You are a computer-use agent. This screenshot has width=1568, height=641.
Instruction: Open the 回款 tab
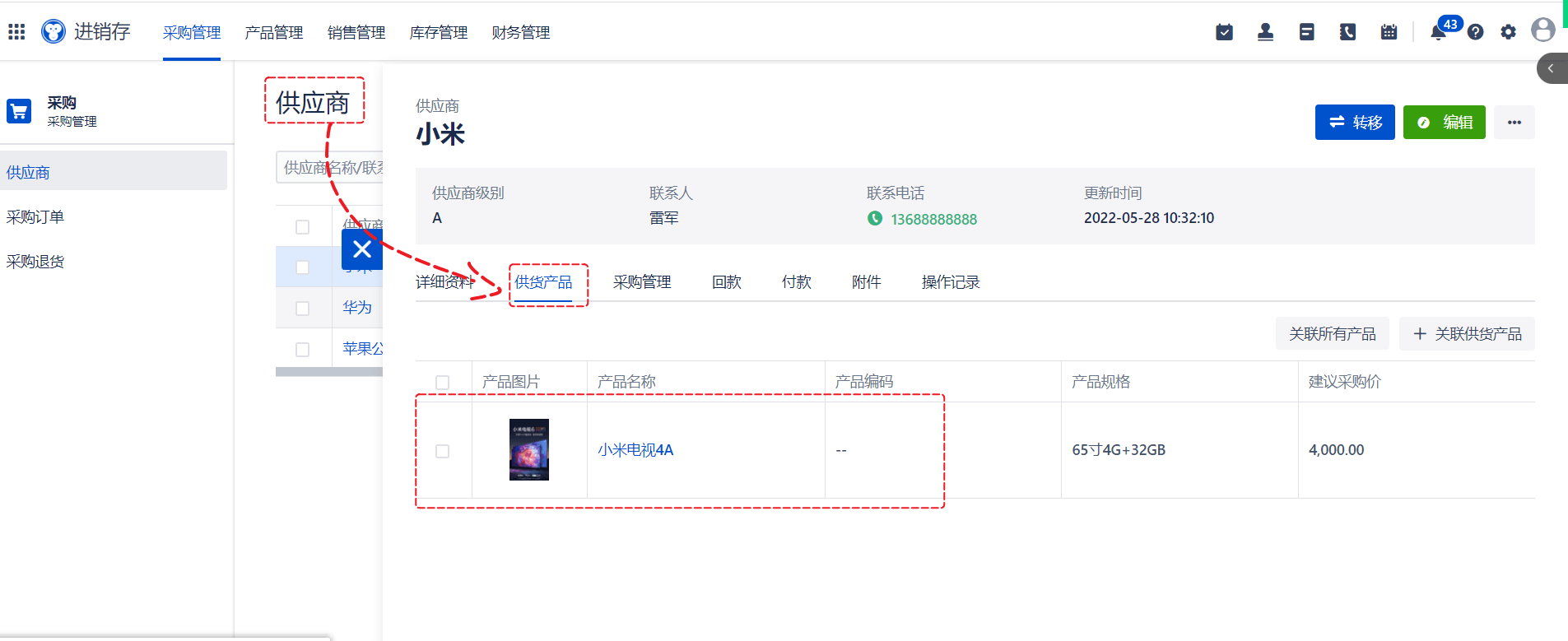[x=727, y=282]
